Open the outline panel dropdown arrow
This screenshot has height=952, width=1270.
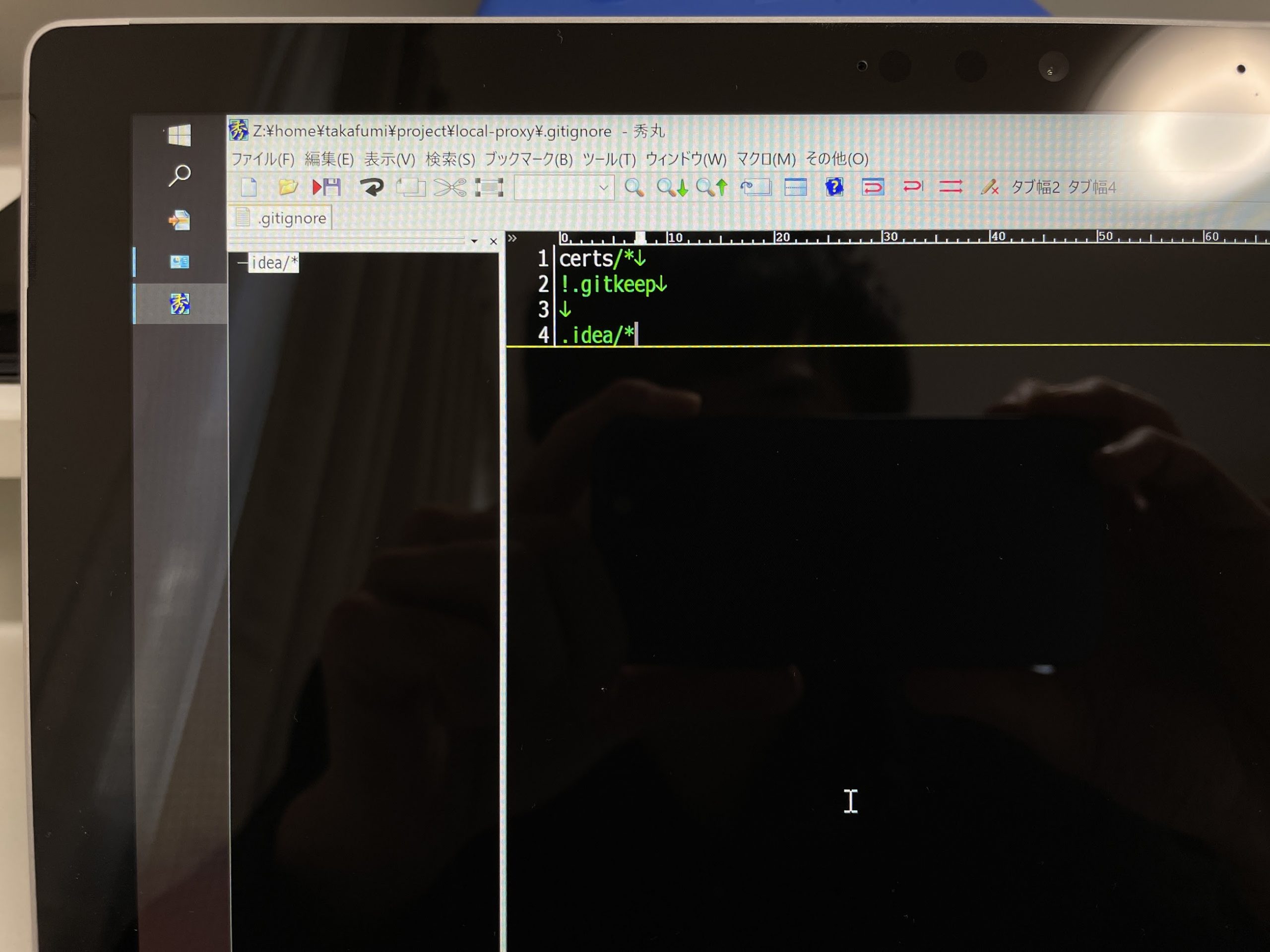click(474, 241)
